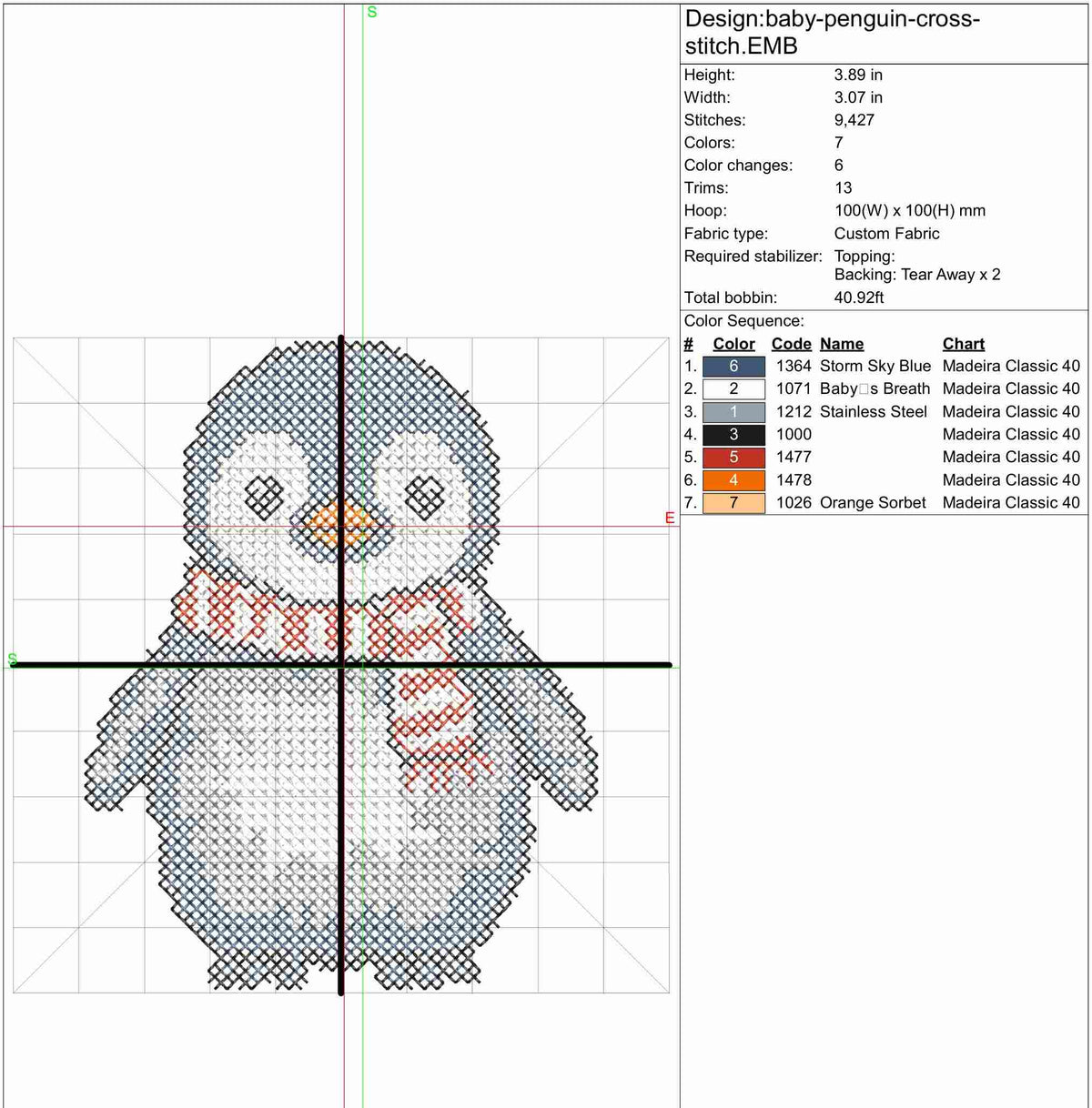
Task: Click the Width value 3.07 in
Action: click(858, 97)
